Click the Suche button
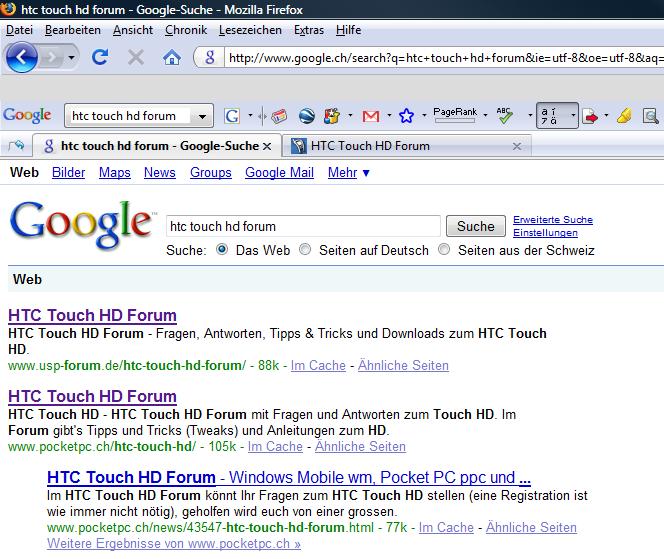This screenshot has width=664, height=559. (x=476, y=226)
